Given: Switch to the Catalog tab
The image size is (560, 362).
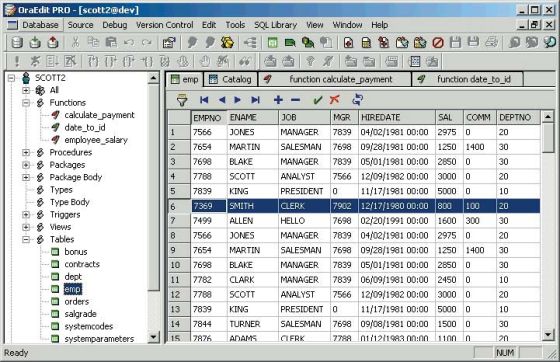Looking at the screenshot, I should click(230, 79).
